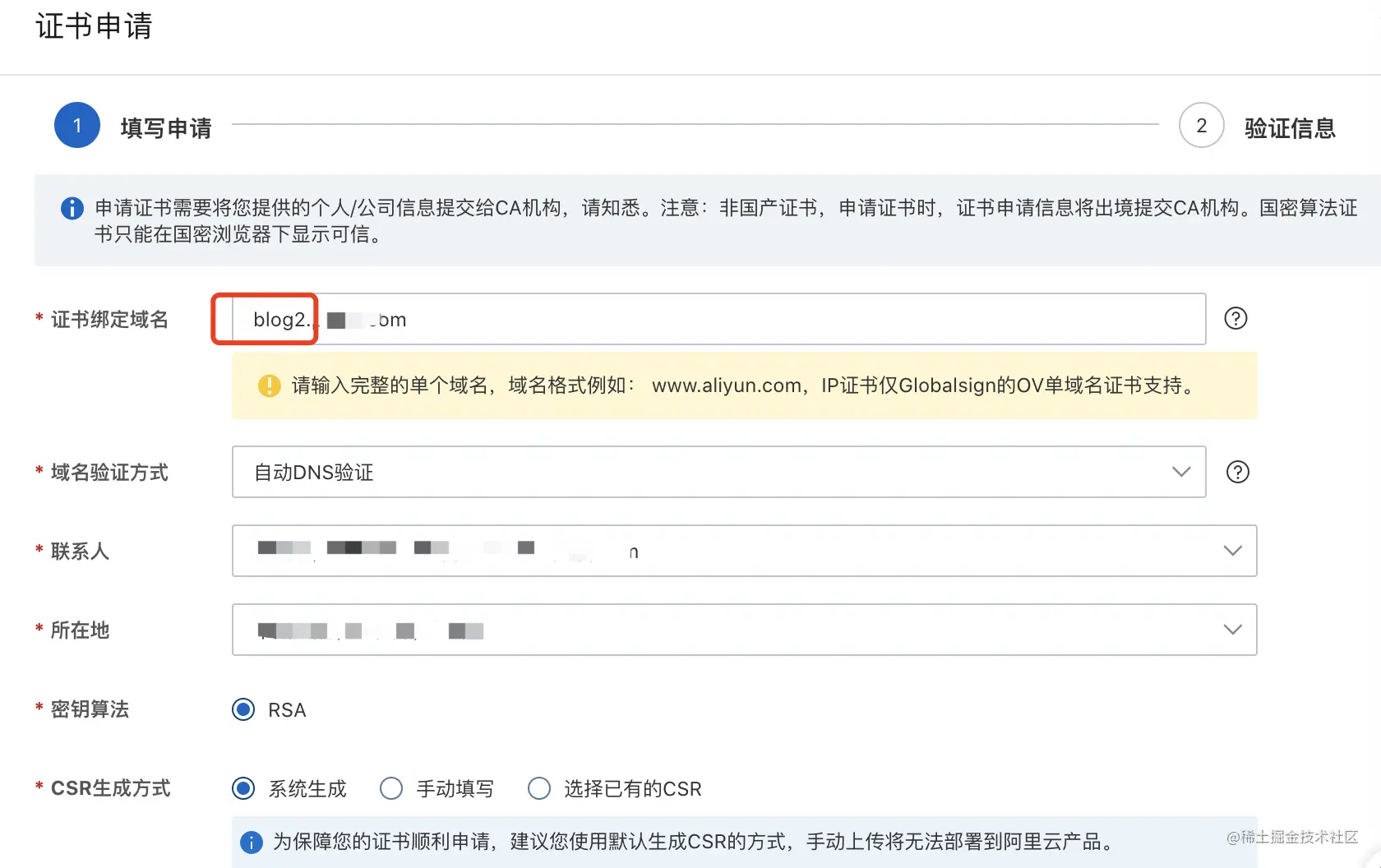The height and width of the screenshot is (868, 1381).
Task: Click step 1 circle 填写申请
Action: 77,125
